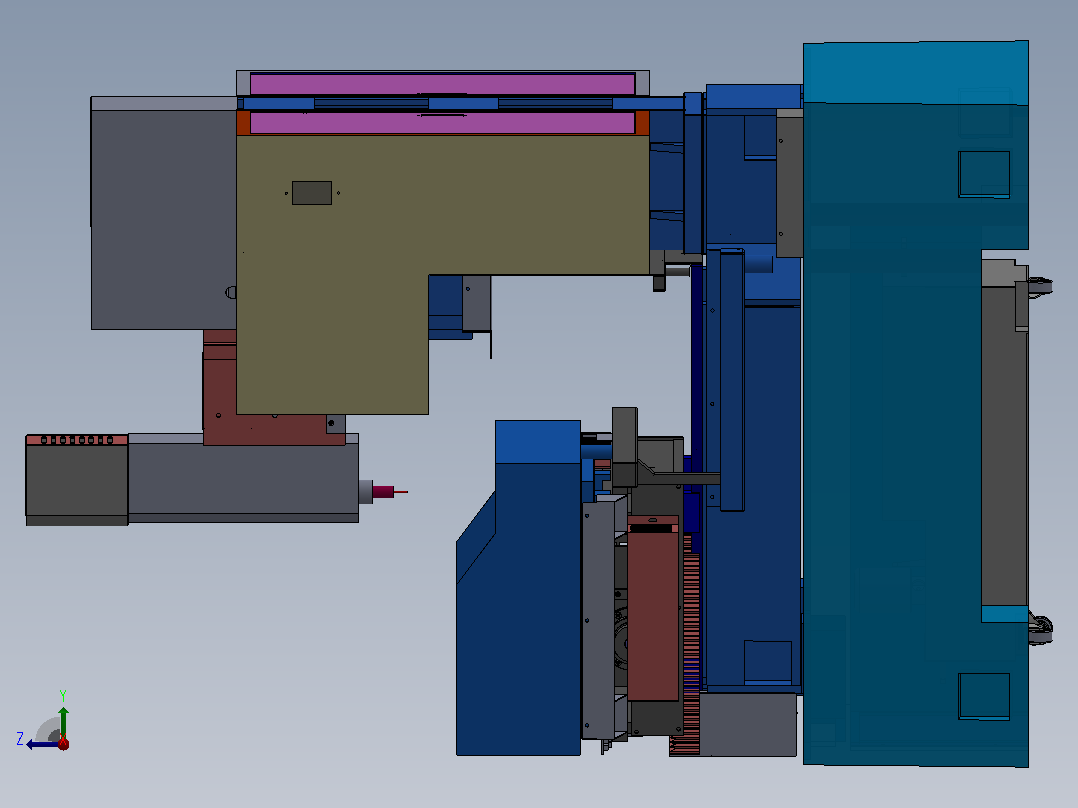Image resolution: width=1078 pixels, height=808 pixels.
Task: Pick the upper magenta bar at the top
Action: point(442,84)
